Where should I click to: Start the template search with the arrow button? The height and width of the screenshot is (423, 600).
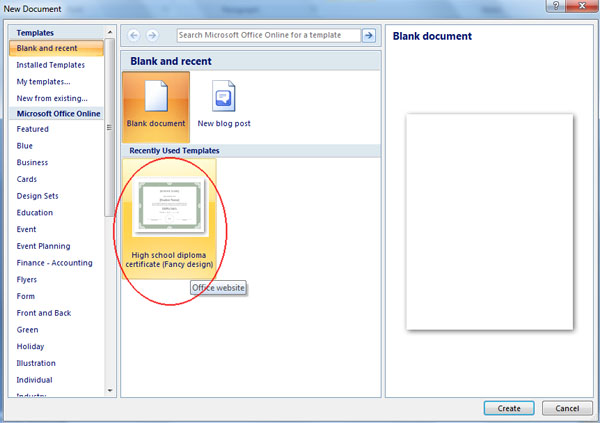[x=369, y=36]
